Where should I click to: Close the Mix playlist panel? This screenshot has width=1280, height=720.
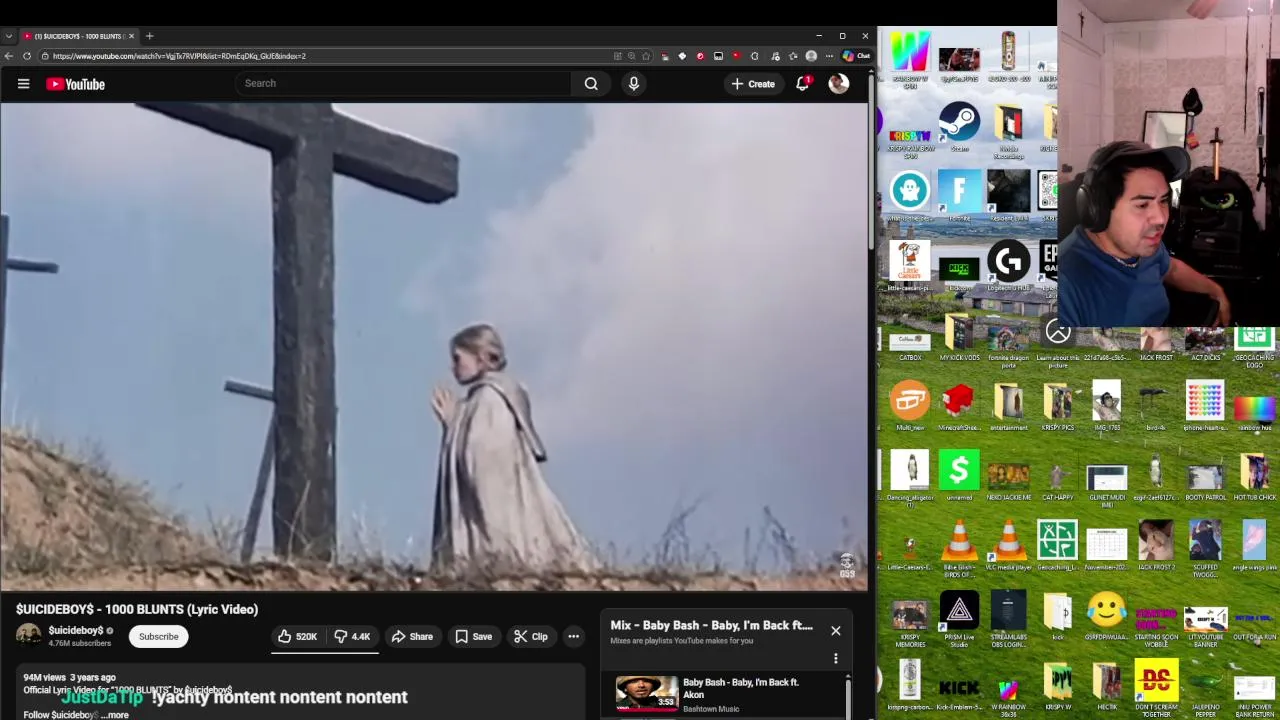pyautogui.click(x=836, y=631)
